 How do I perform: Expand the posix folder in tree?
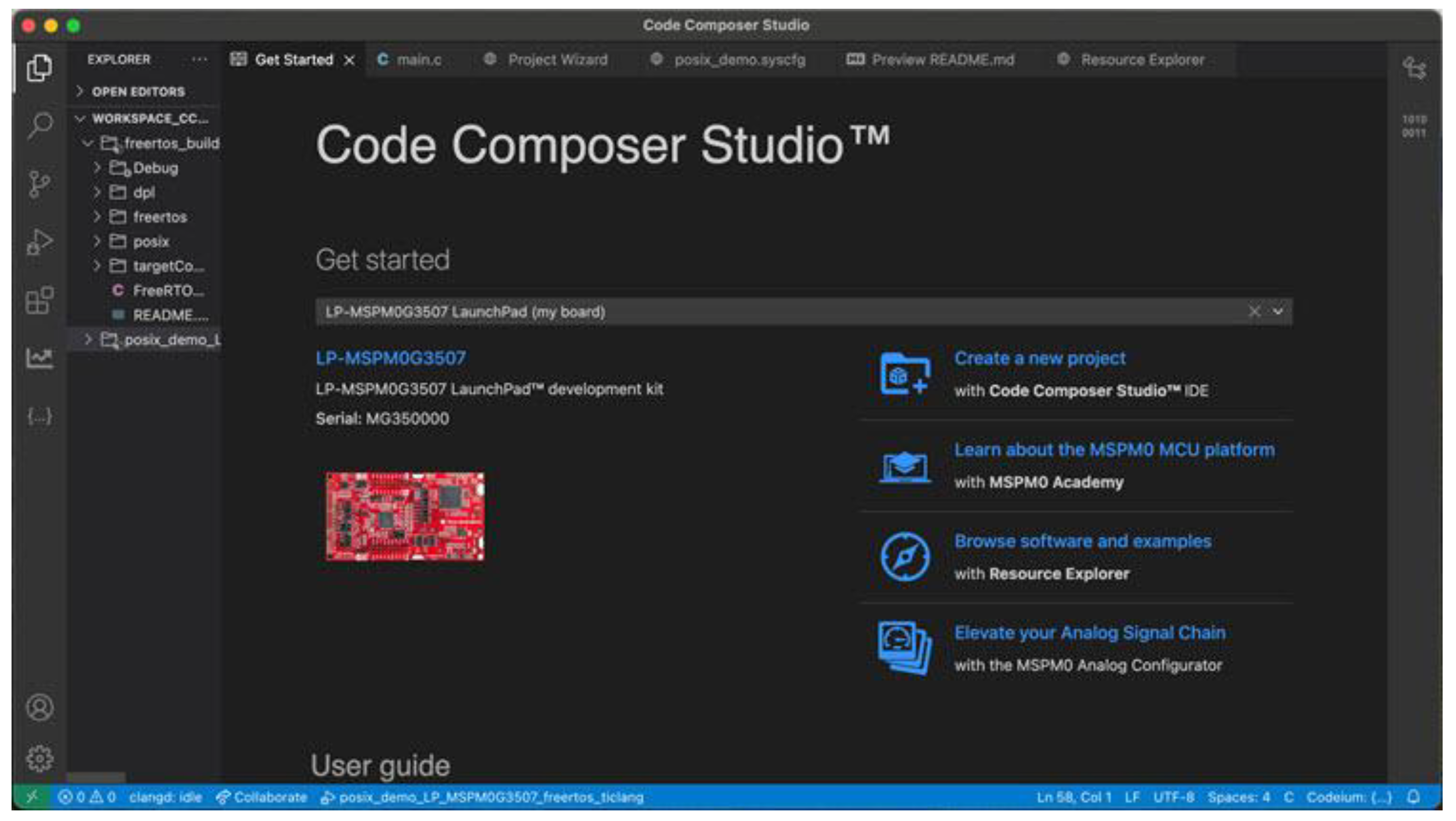point(150,242)
